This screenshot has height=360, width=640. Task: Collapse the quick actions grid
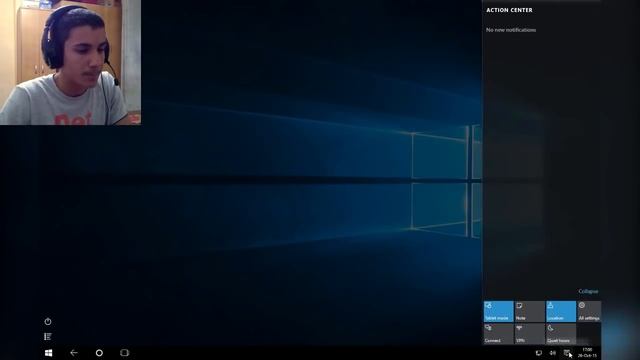[588, 291]
